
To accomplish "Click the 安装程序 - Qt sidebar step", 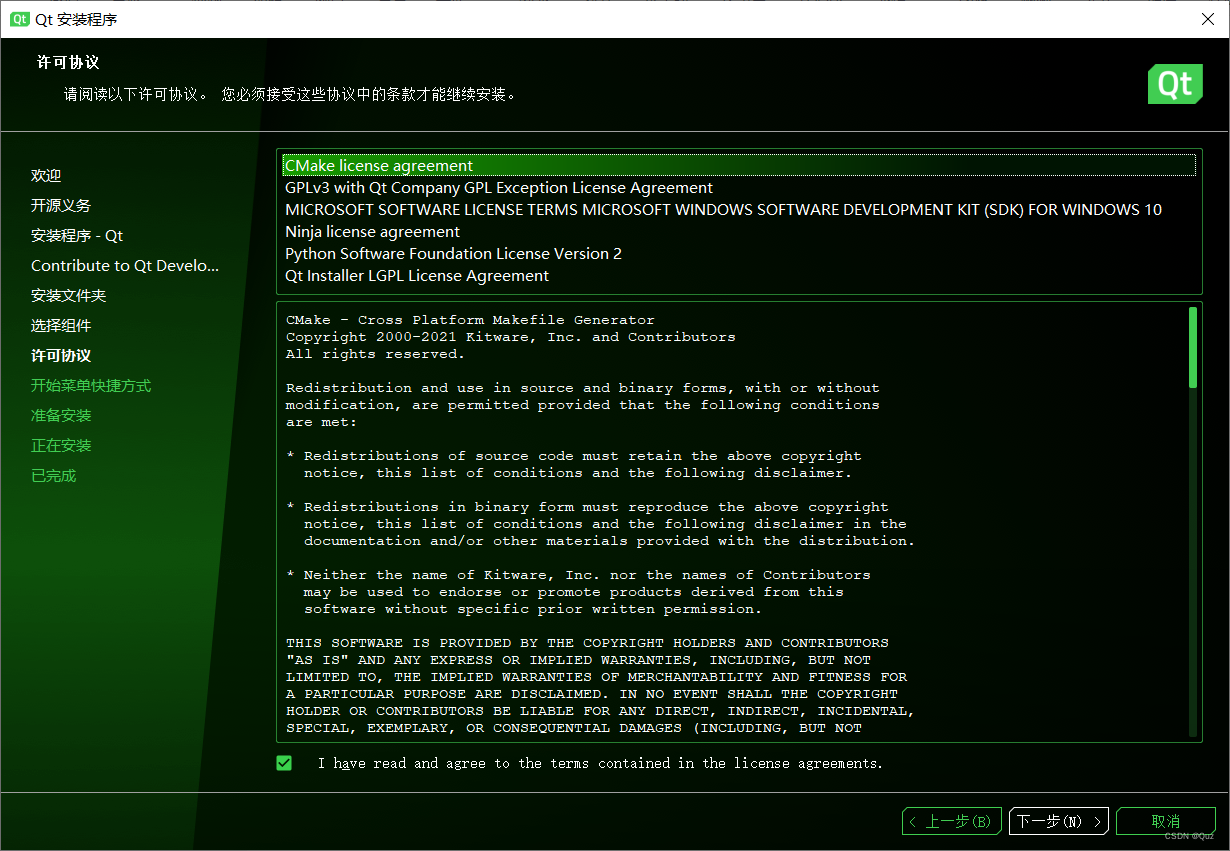I will (77, 236).
